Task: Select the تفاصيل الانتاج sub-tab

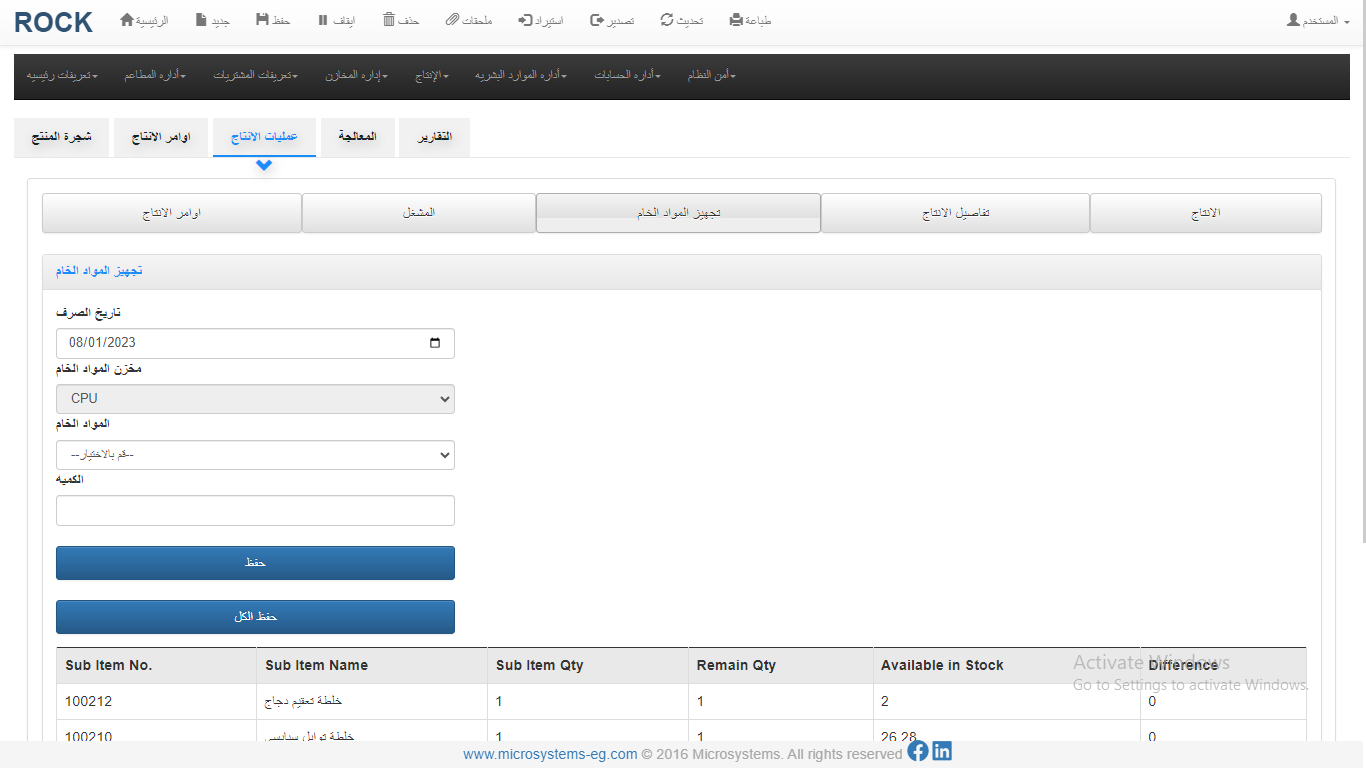Action: pyautogui.click(x=955, y=213)
